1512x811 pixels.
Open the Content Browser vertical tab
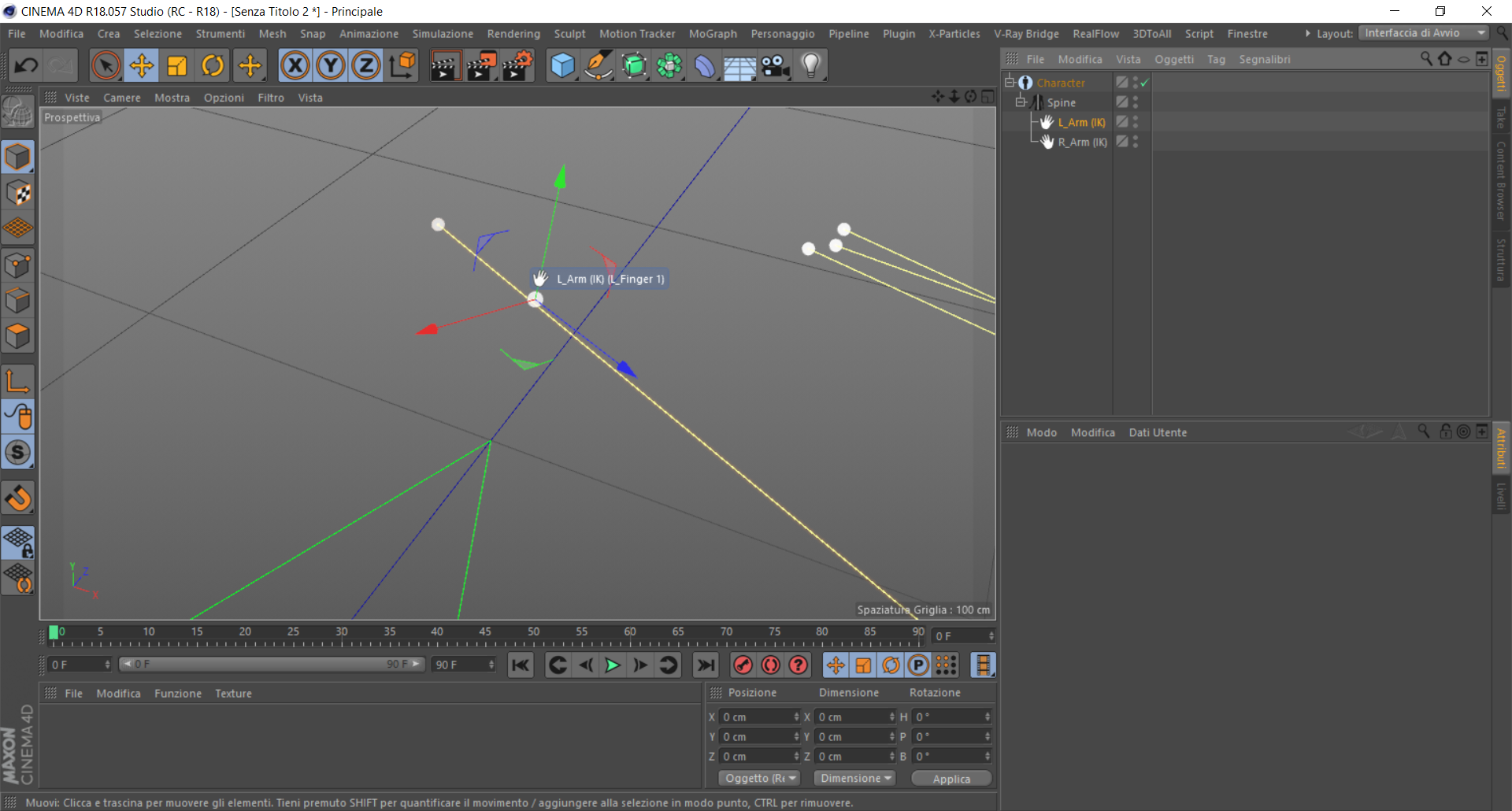click(1502, 181)
